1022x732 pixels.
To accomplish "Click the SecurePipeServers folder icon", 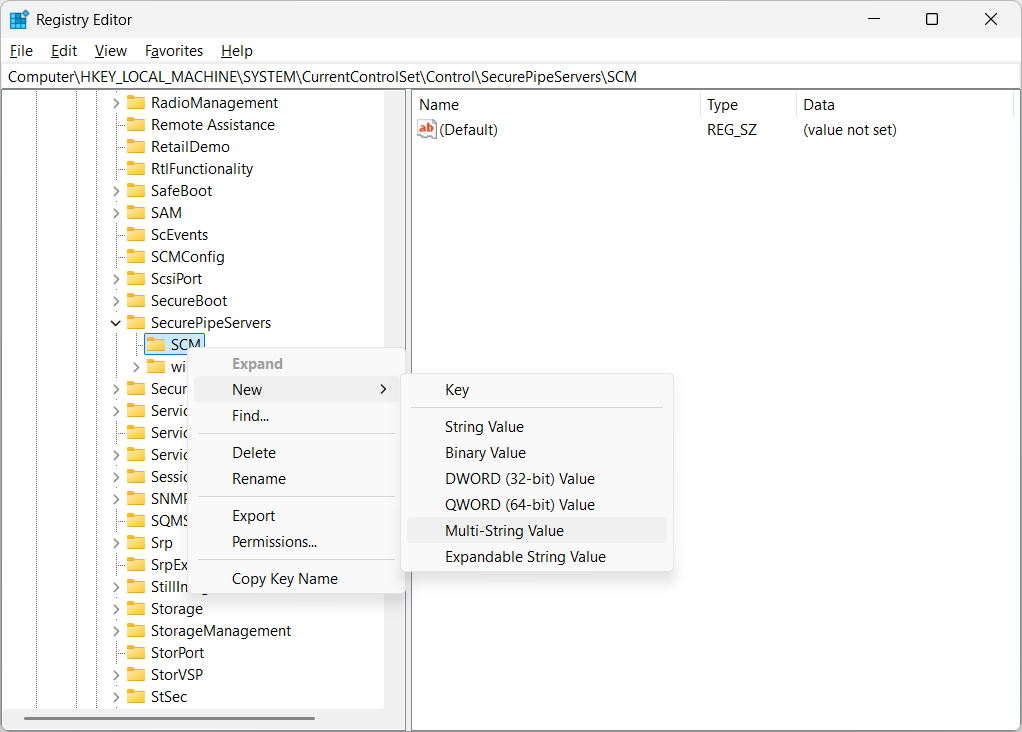I will (x=136, y=323).
